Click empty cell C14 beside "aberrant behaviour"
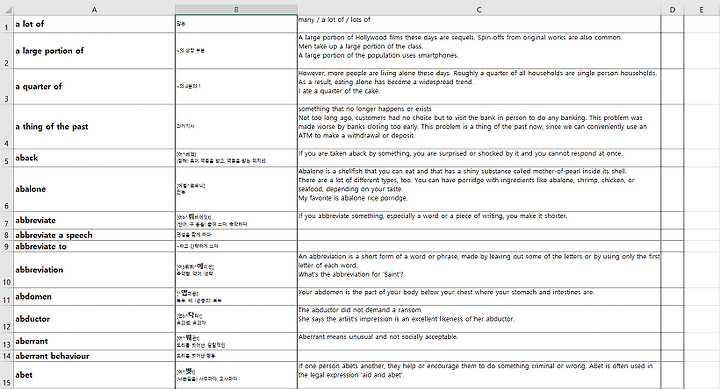 479,356
